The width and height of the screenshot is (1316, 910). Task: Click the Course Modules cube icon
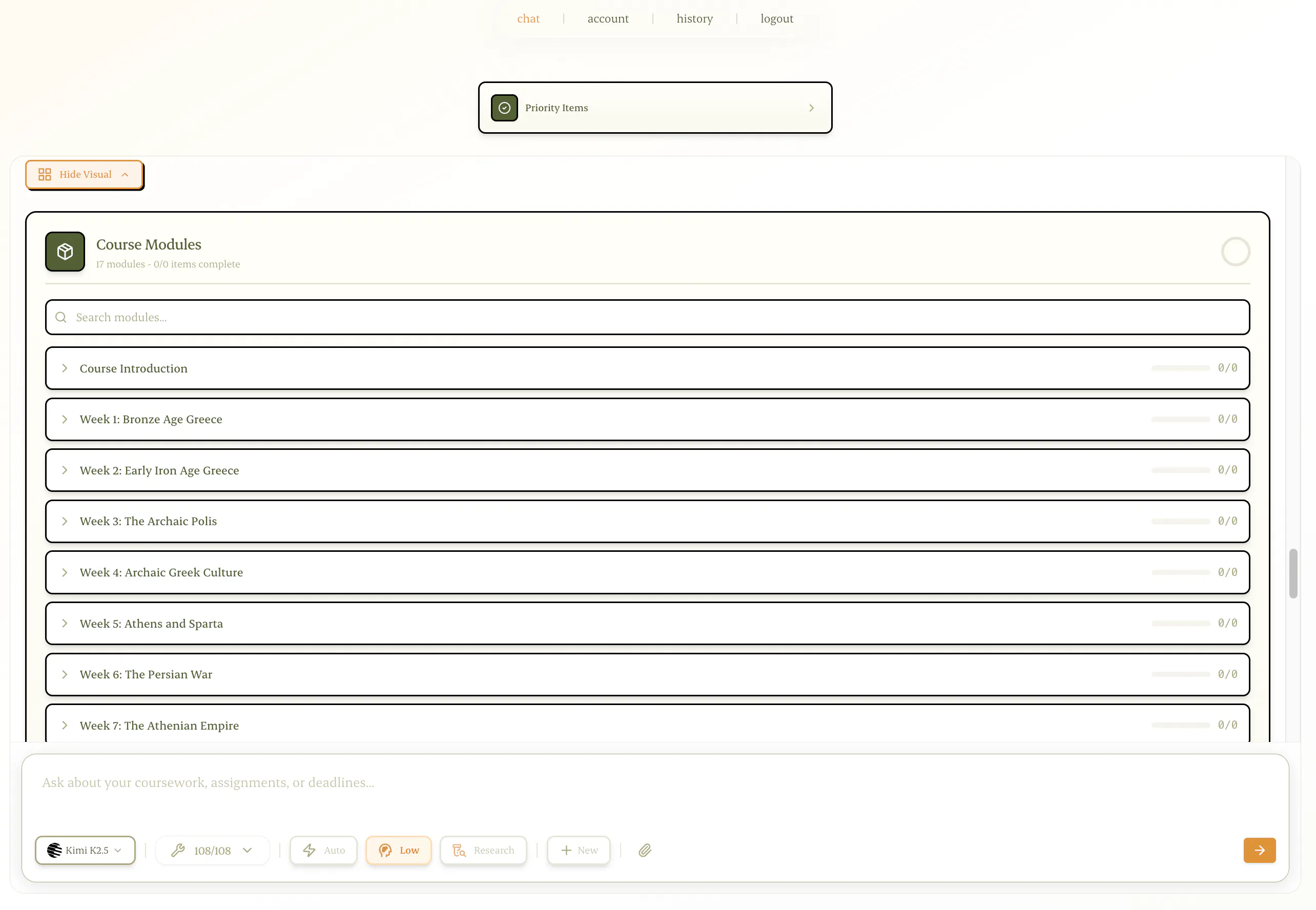[x=65, y=252]
